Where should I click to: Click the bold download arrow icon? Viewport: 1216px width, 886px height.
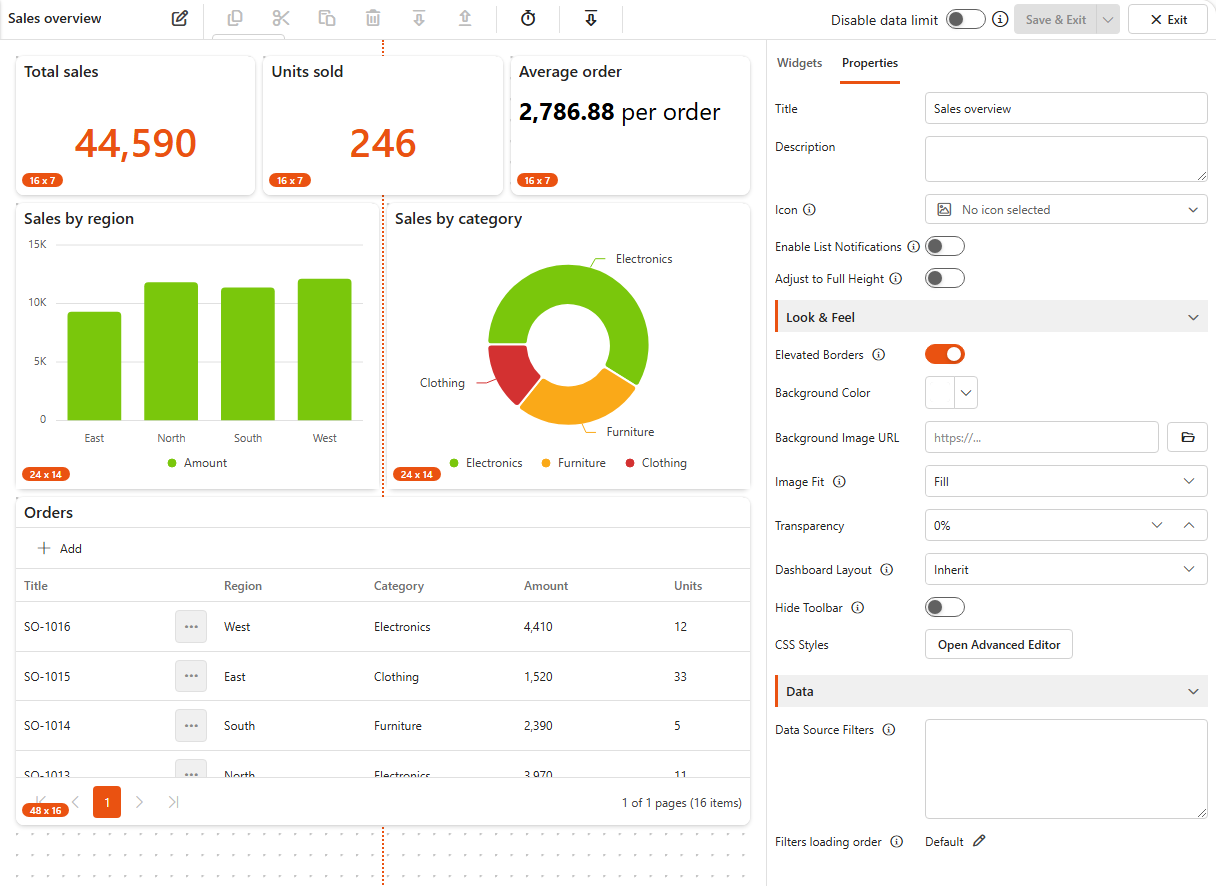tap(591, 18)
